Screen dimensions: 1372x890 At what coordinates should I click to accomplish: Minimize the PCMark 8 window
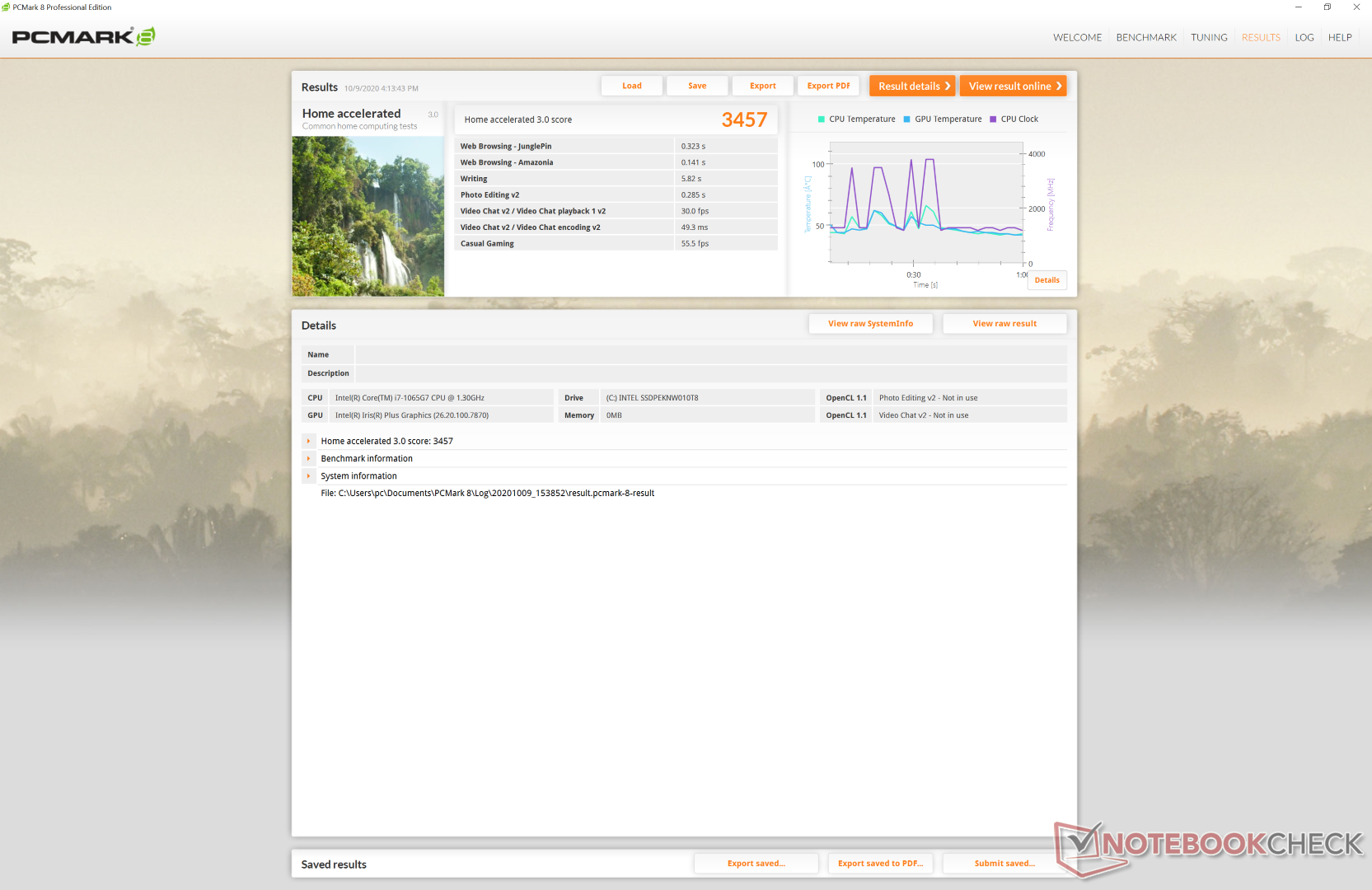tap(1299, 7)
